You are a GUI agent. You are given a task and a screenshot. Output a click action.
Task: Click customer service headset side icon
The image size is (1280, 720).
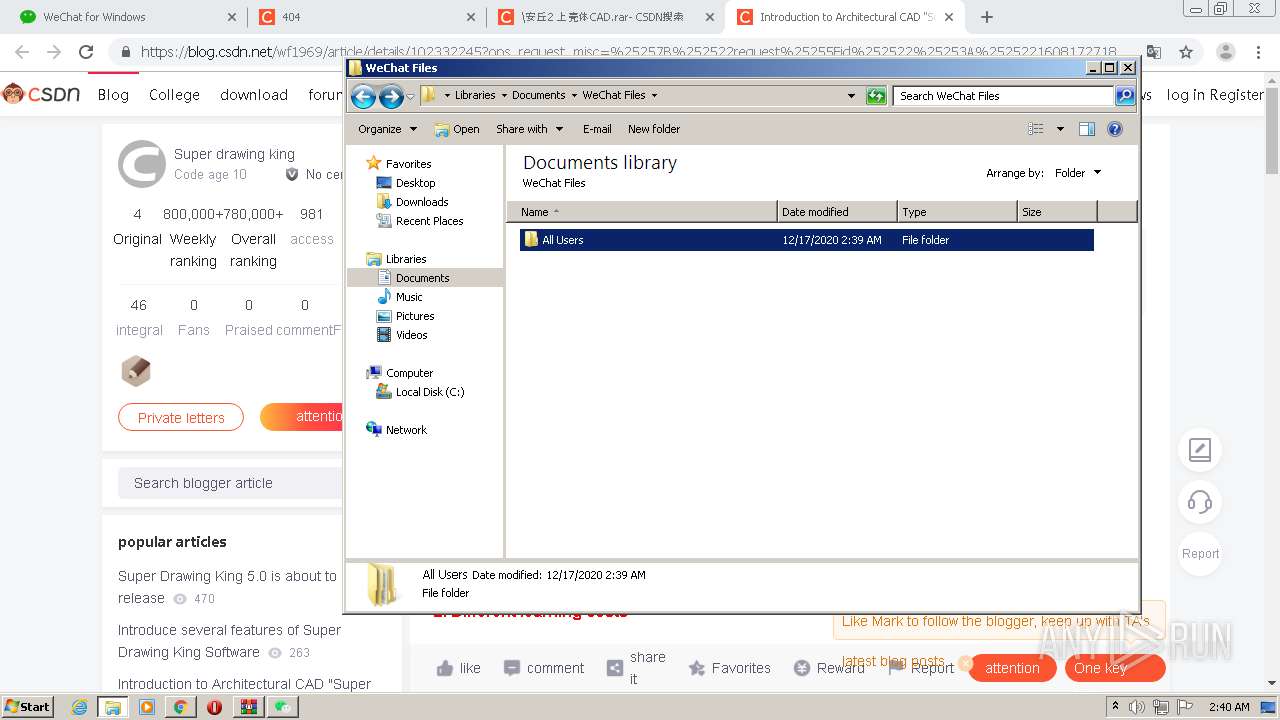[x=1200, y=502]
